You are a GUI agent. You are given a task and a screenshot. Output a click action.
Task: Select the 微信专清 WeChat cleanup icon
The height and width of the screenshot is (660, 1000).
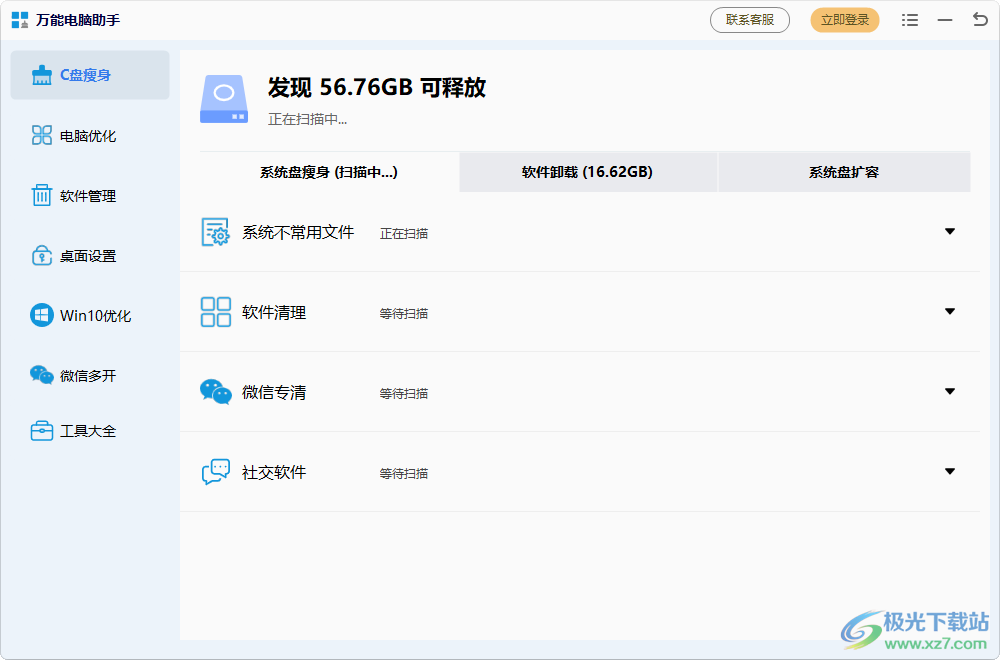(x=214, y=392)
